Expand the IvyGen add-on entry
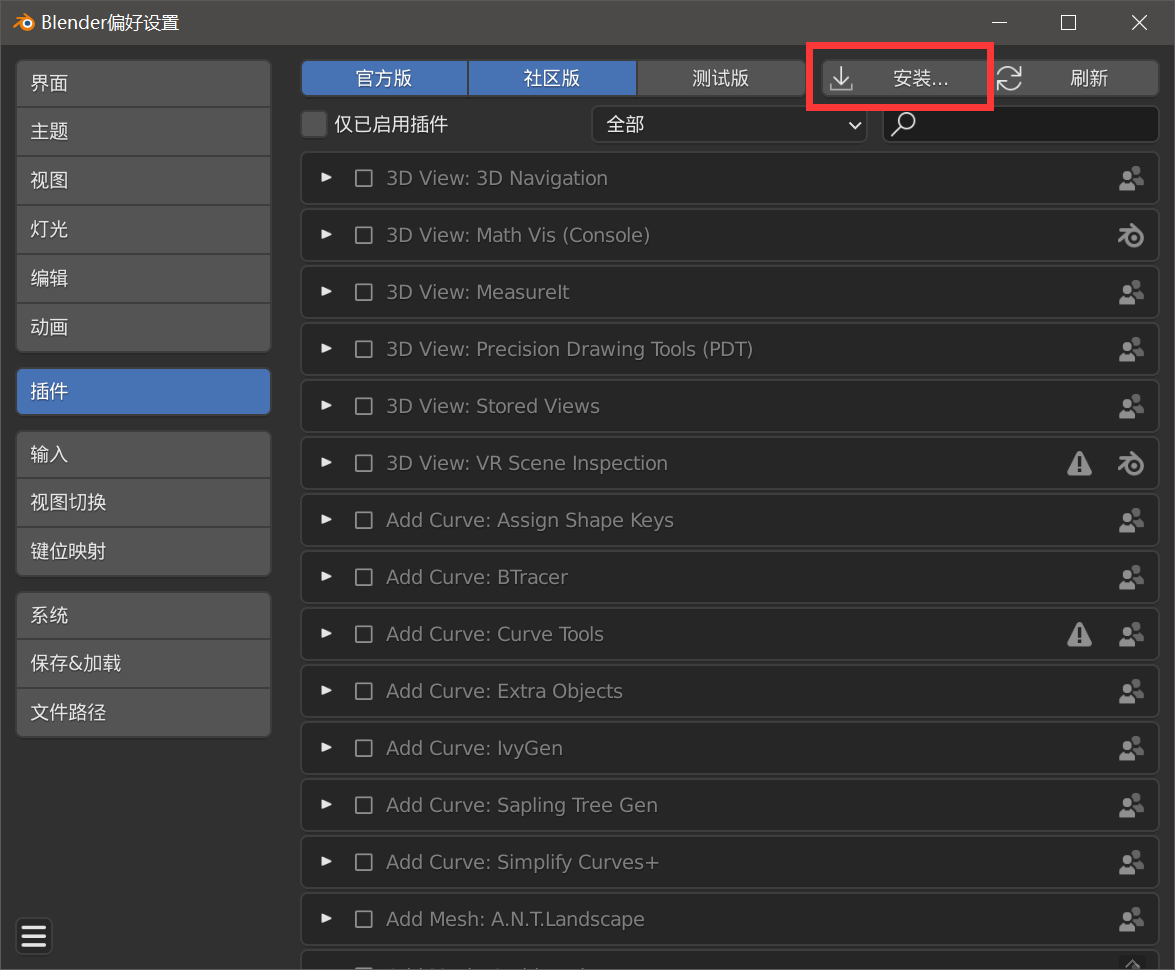Image resolution: width=1175 pixels, height=970 pixels. [327, 747]
